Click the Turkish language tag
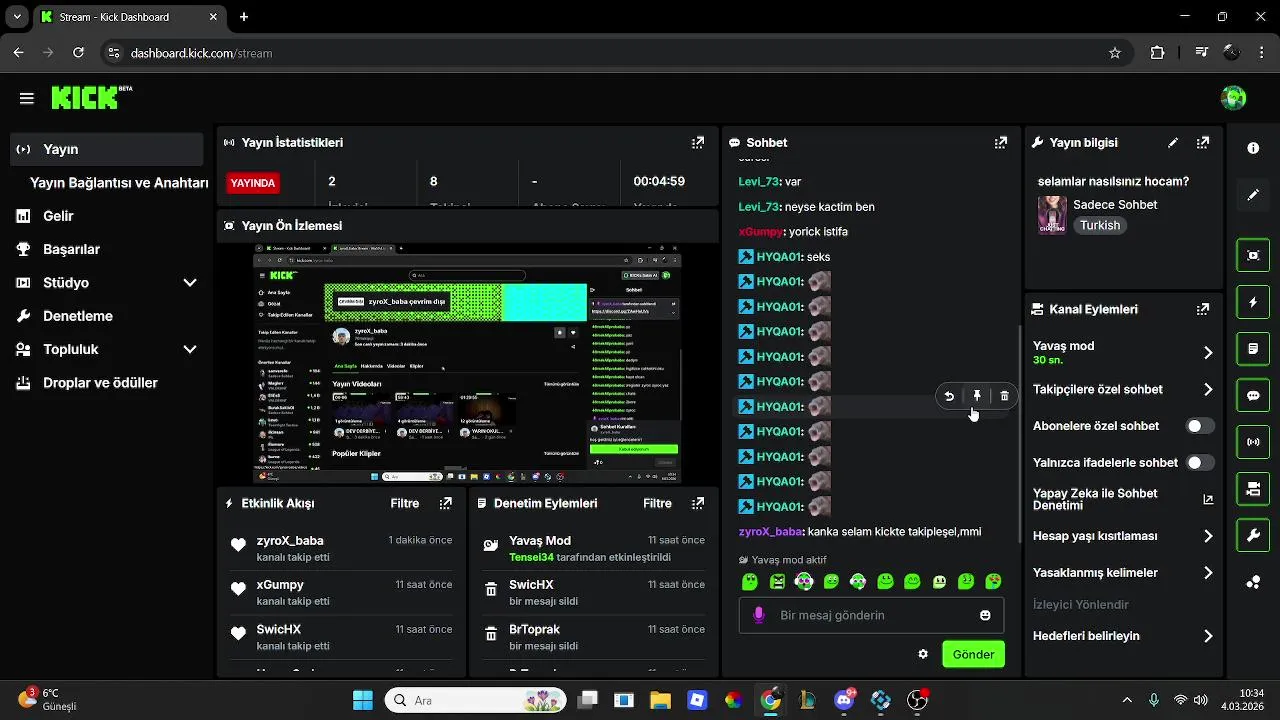Viewport: 1280px width, 720px height. [1100, 225]
